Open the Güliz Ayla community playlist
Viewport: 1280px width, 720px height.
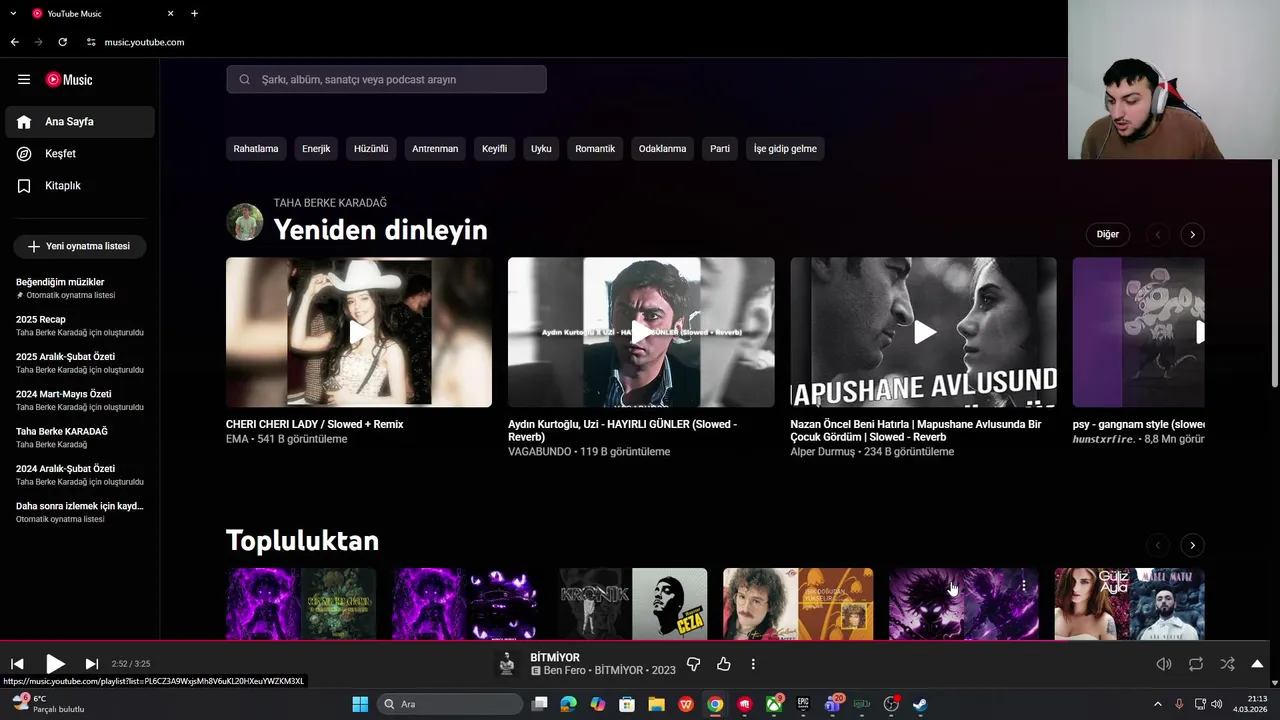coord(1130,603)
